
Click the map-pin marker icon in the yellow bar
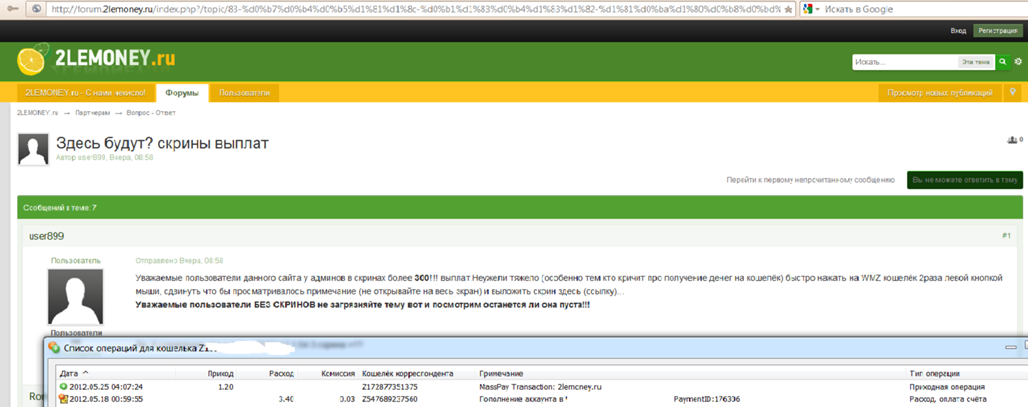[x=1013, y=92]
